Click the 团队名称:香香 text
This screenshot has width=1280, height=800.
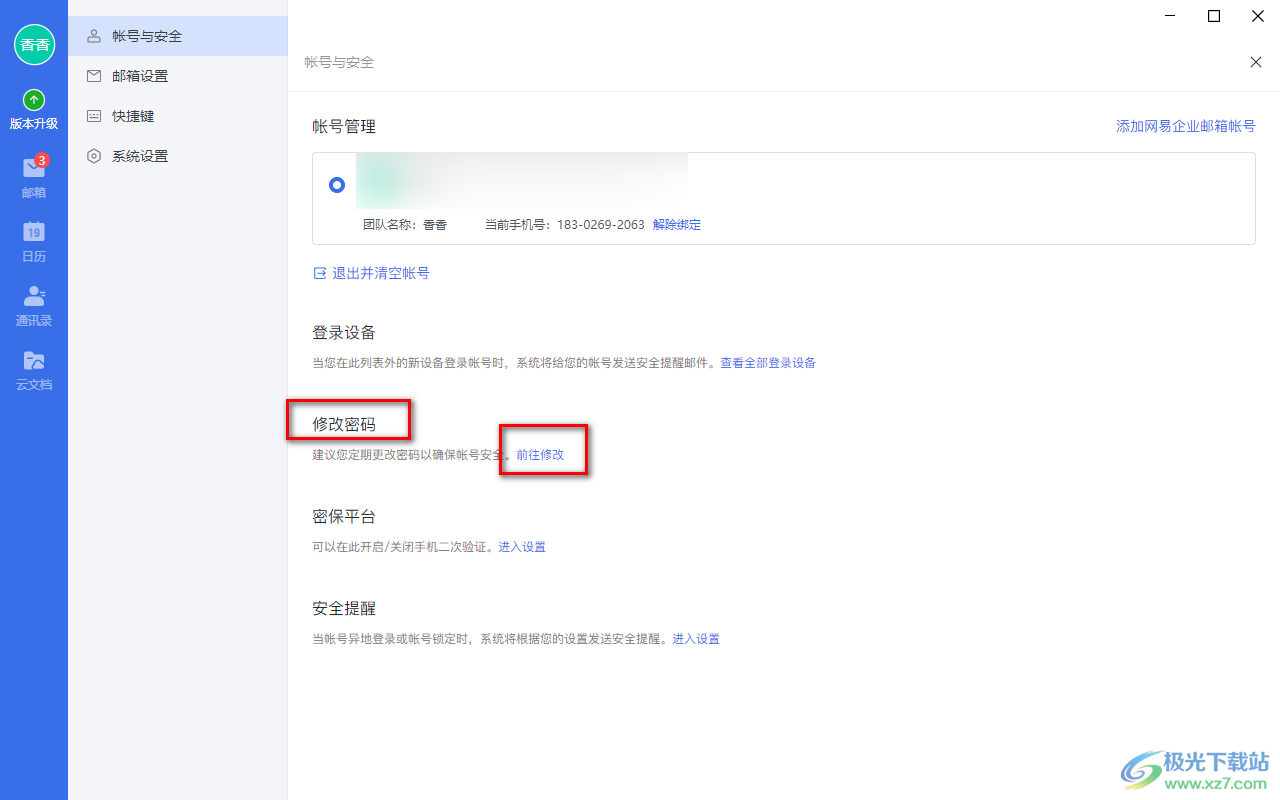pos(405,225)
